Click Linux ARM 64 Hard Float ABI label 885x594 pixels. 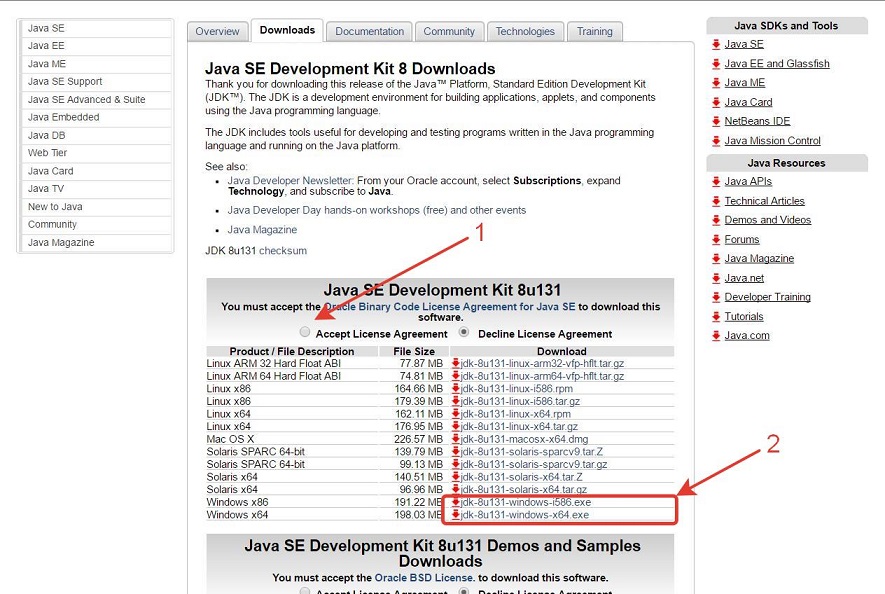[x=274, y=376]
